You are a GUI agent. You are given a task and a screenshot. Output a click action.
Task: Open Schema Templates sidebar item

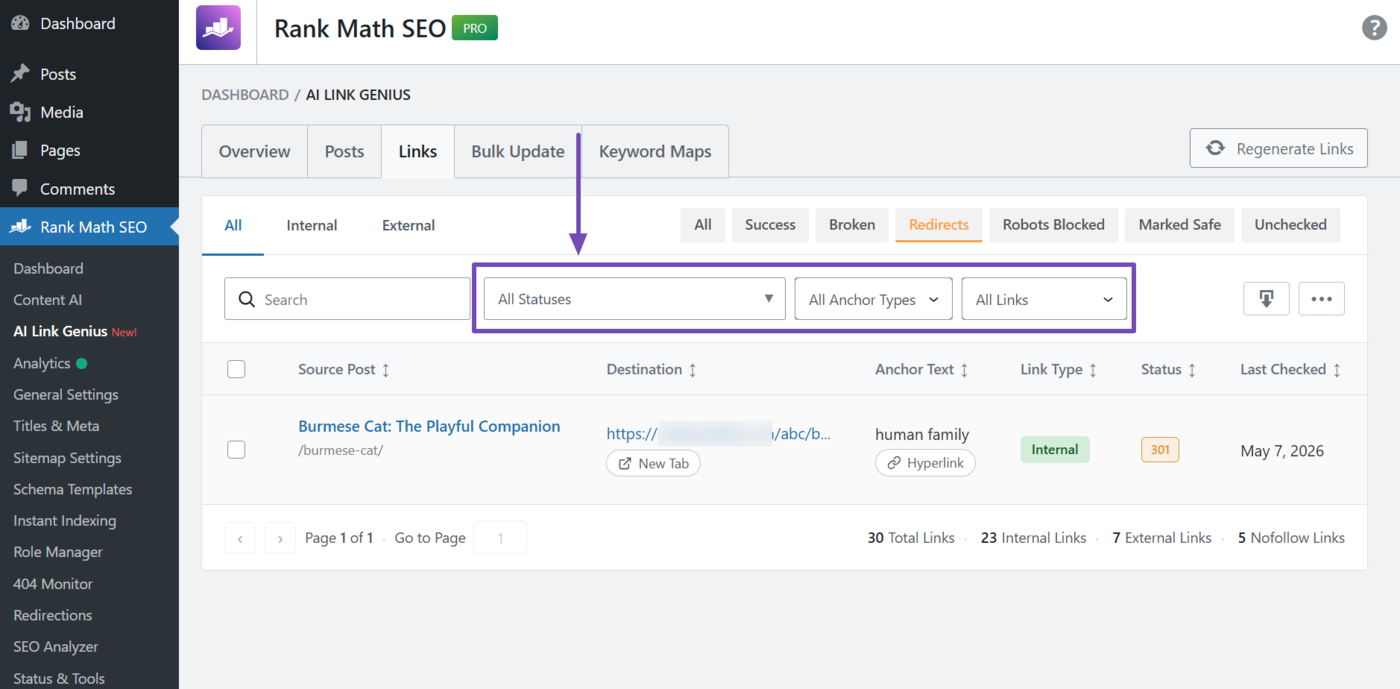coord(73,489)
